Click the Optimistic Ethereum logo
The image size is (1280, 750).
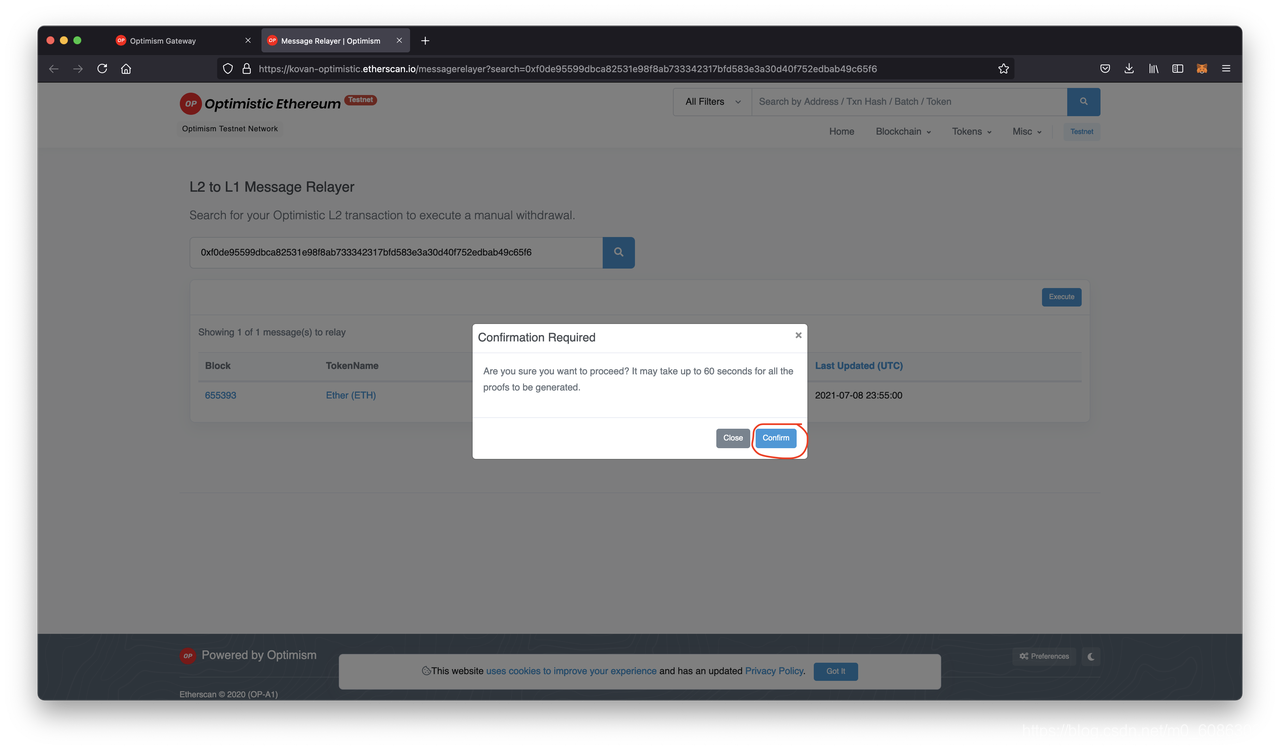click(x=260, y=103)
